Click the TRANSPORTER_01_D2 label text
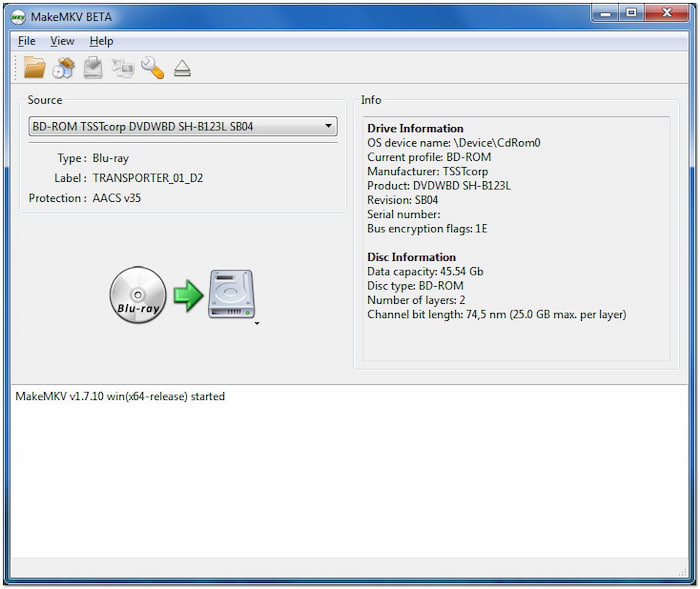The height and width of the screenshot is (589, 700). [x=147, y=178]
